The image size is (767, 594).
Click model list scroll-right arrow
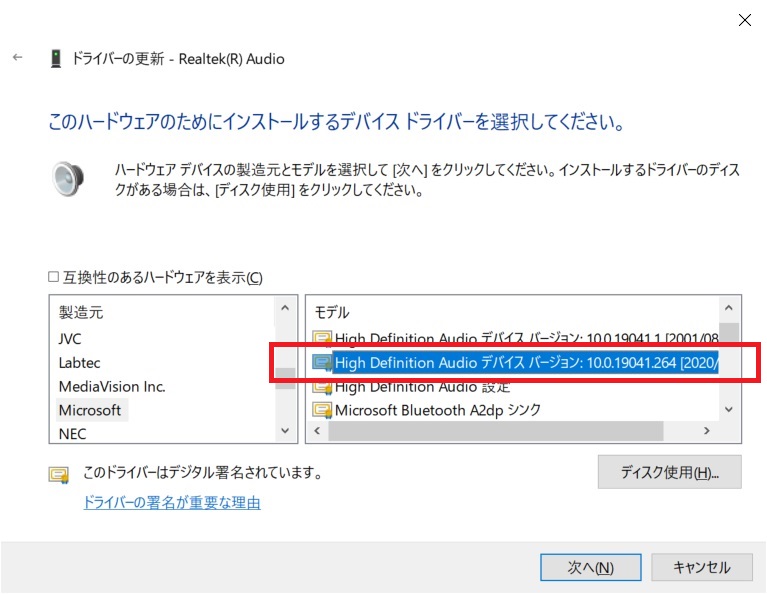click(x=707, y=431)
